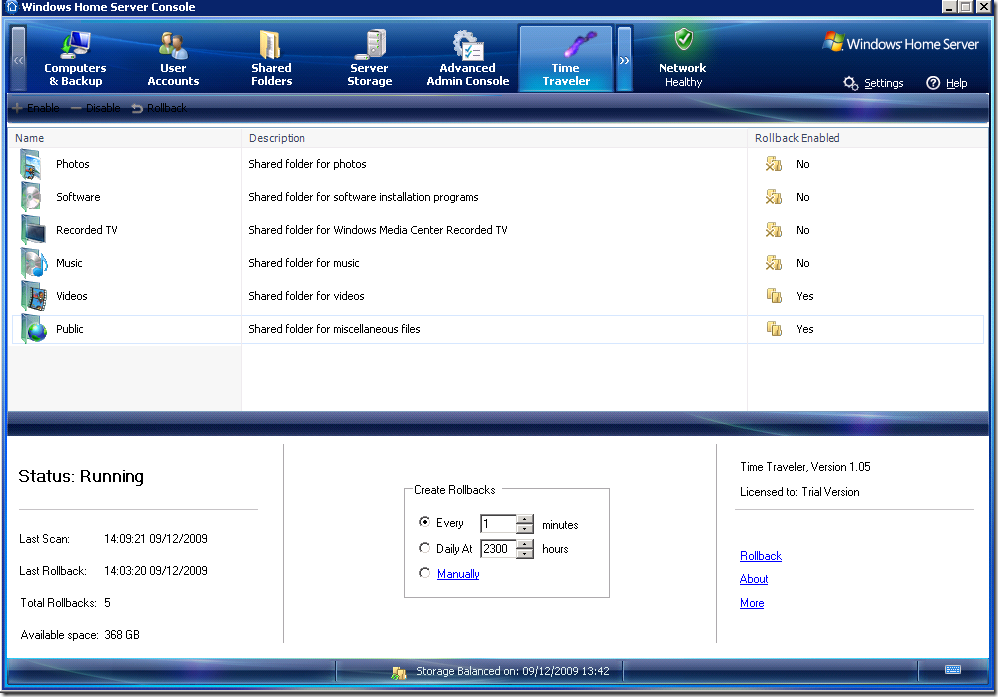Increase the minutes value with up arrow
This screenshot has width=998, height=697.
click(x=525, y=519)
